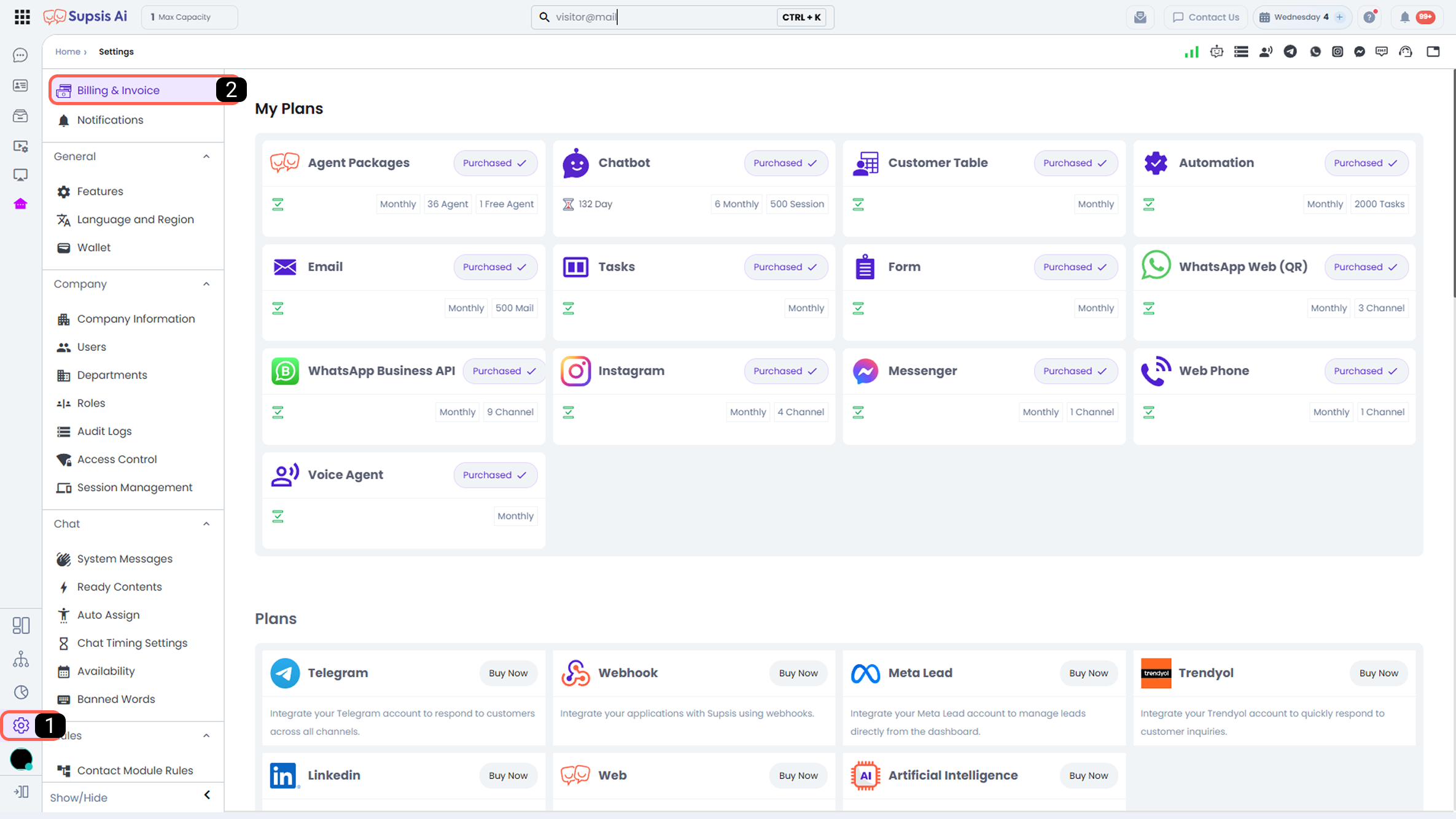Open the notifications bell with 99+ badge
This screenshot has height=819, width=1456.
(1417, 17)
